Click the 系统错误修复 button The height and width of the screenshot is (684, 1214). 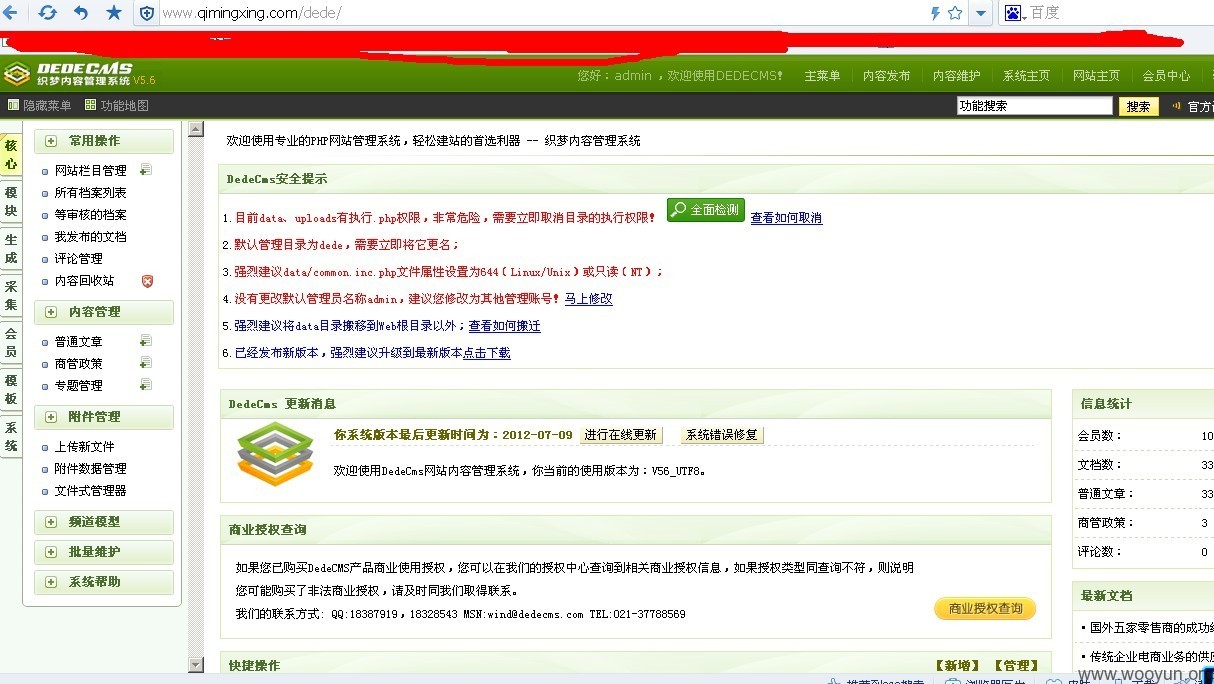coord(721,435)
